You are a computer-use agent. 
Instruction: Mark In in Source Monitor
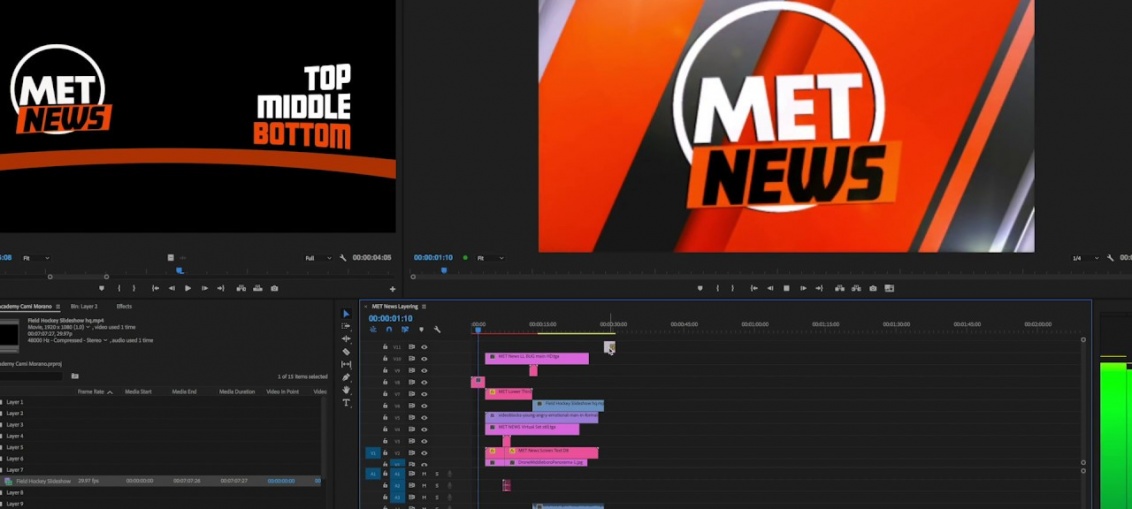click(x=119, y=288)
